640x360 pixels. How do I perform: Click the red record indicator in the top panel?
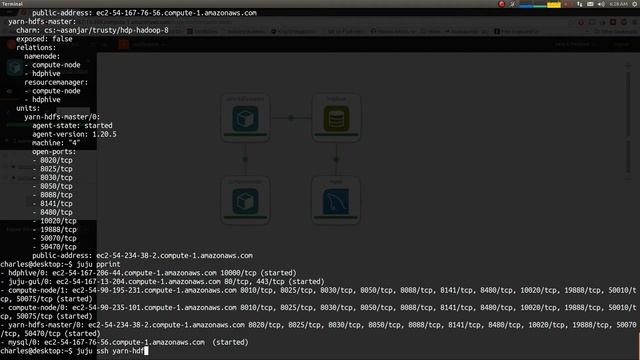point(502,4)
